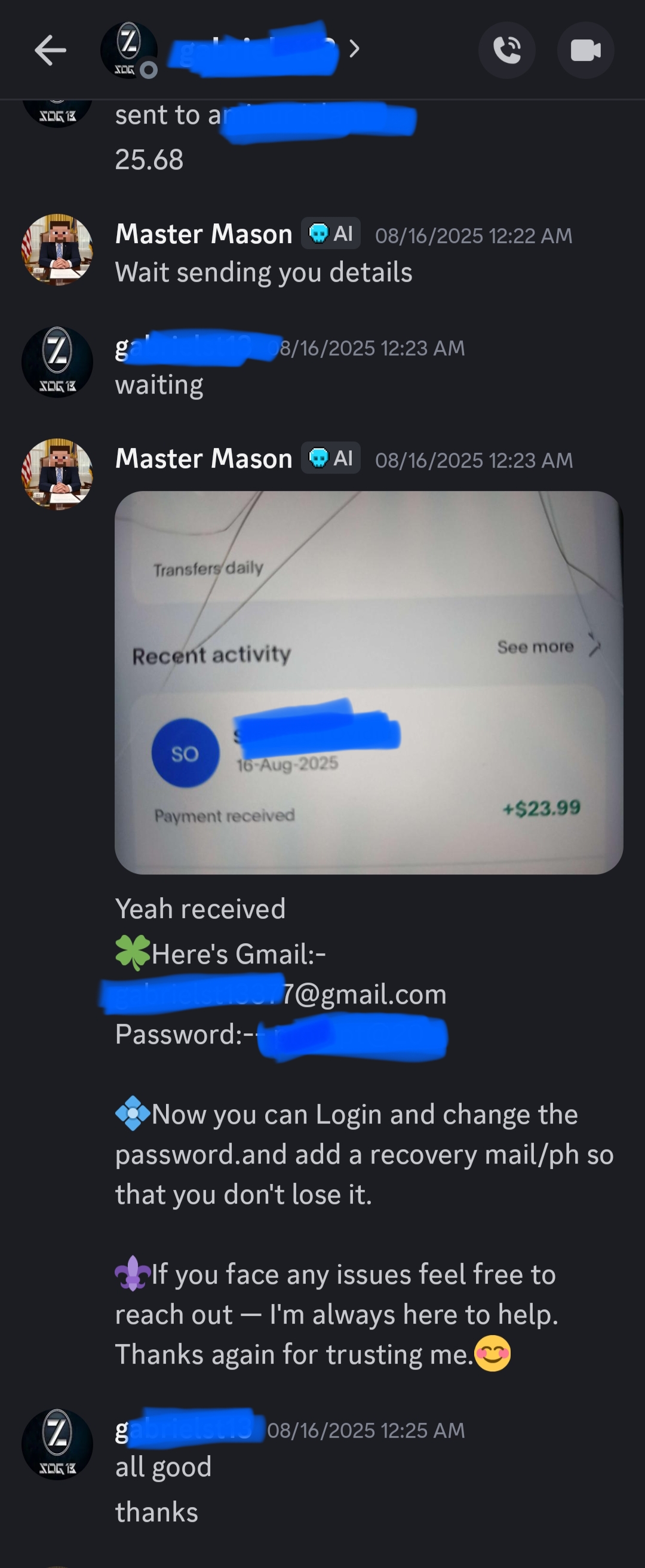
Task: Expand chat details via header chevron
Action: [x=355, y=49]
